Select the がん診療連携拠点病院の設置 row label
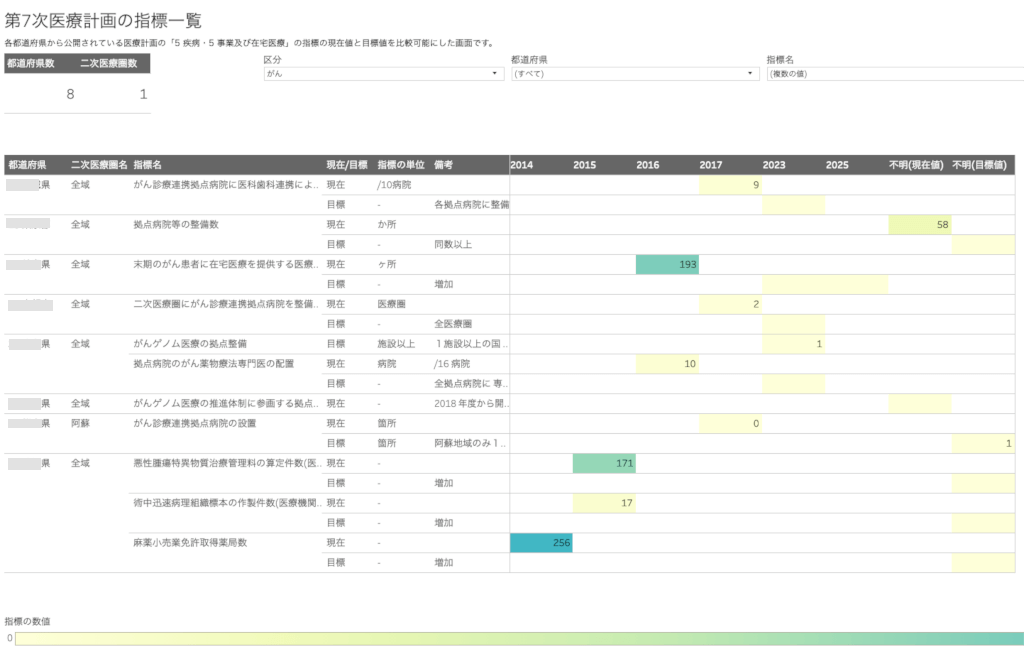Viewport: 1024px width, 659px height. click(197, 423)
